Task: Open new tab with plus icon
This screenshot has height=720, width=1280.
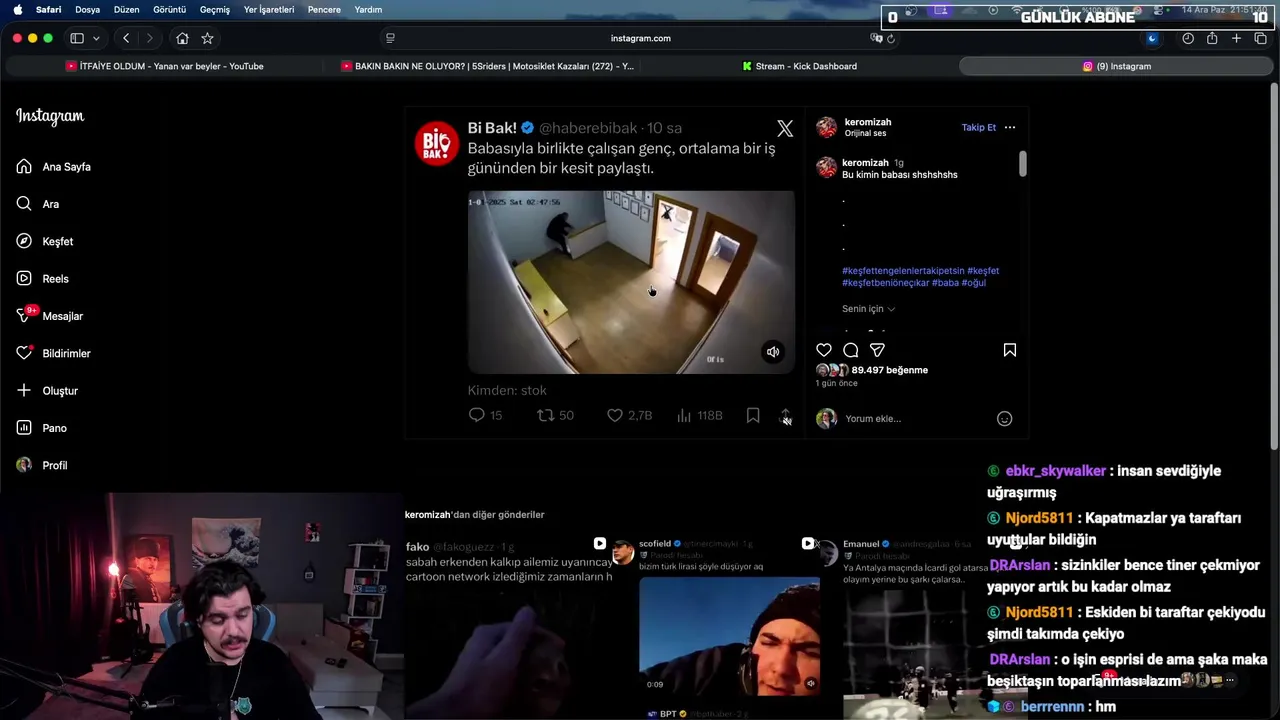Action: point(1236,38)
